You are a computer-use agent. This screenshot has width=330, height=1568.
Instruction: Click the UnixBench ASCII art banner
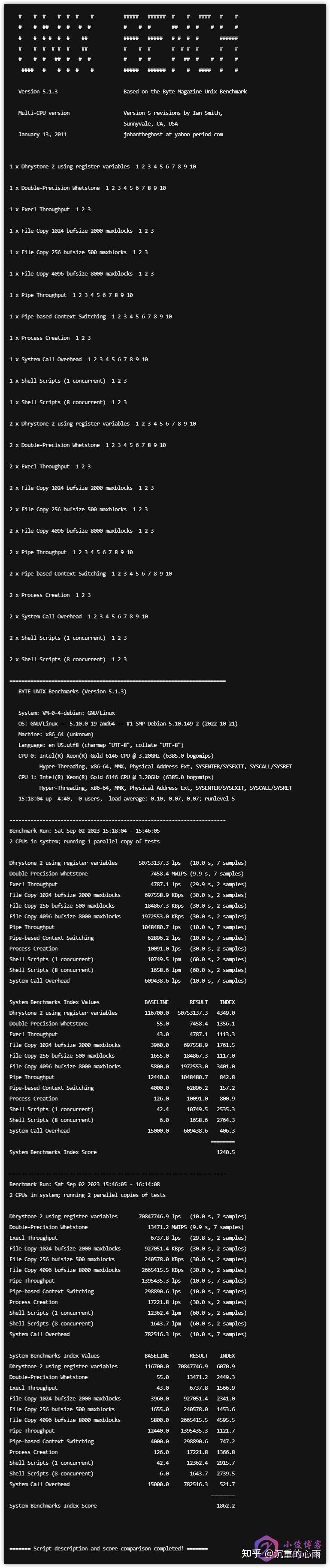tap(128, 43)
